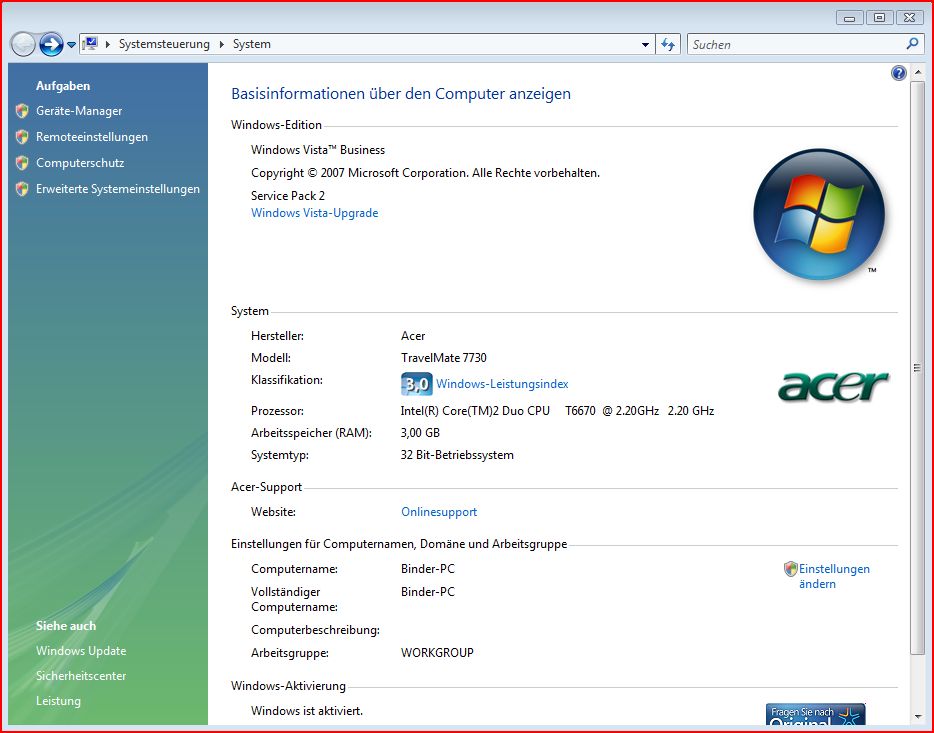Screen dimensions: 934x733
Task: Open the Windows-Leistungsindex link
Action: click(x=502, y=384)
